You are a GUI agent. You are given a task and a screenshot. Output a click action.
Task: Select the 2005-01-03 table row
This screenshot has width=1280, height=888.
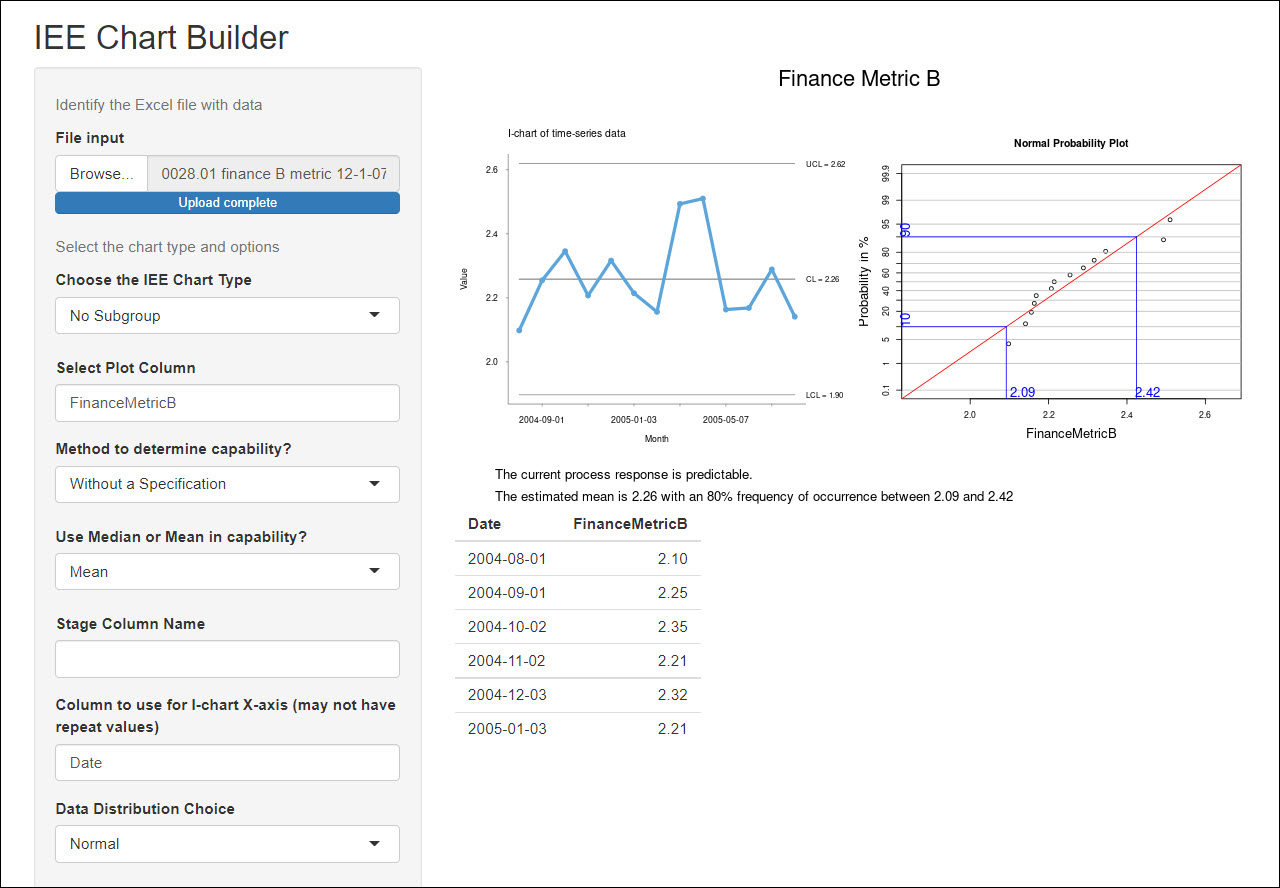(577, 729)
